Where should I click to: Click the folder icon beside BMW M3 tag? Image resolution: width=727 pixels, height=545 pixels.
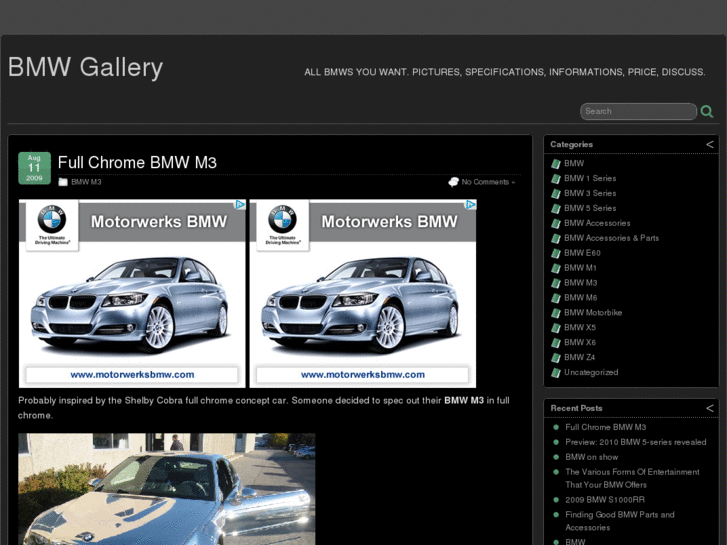[63, 182]
